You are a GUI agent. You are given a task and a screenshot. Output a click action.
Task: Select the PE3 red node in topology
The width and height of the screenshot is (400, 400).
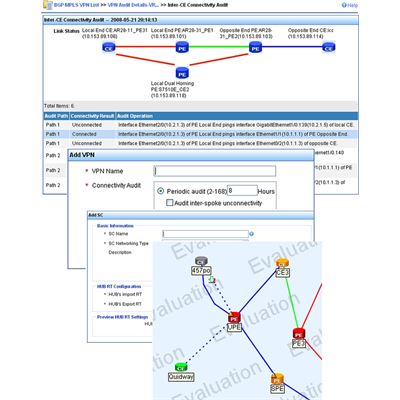(x=299, y=333)
